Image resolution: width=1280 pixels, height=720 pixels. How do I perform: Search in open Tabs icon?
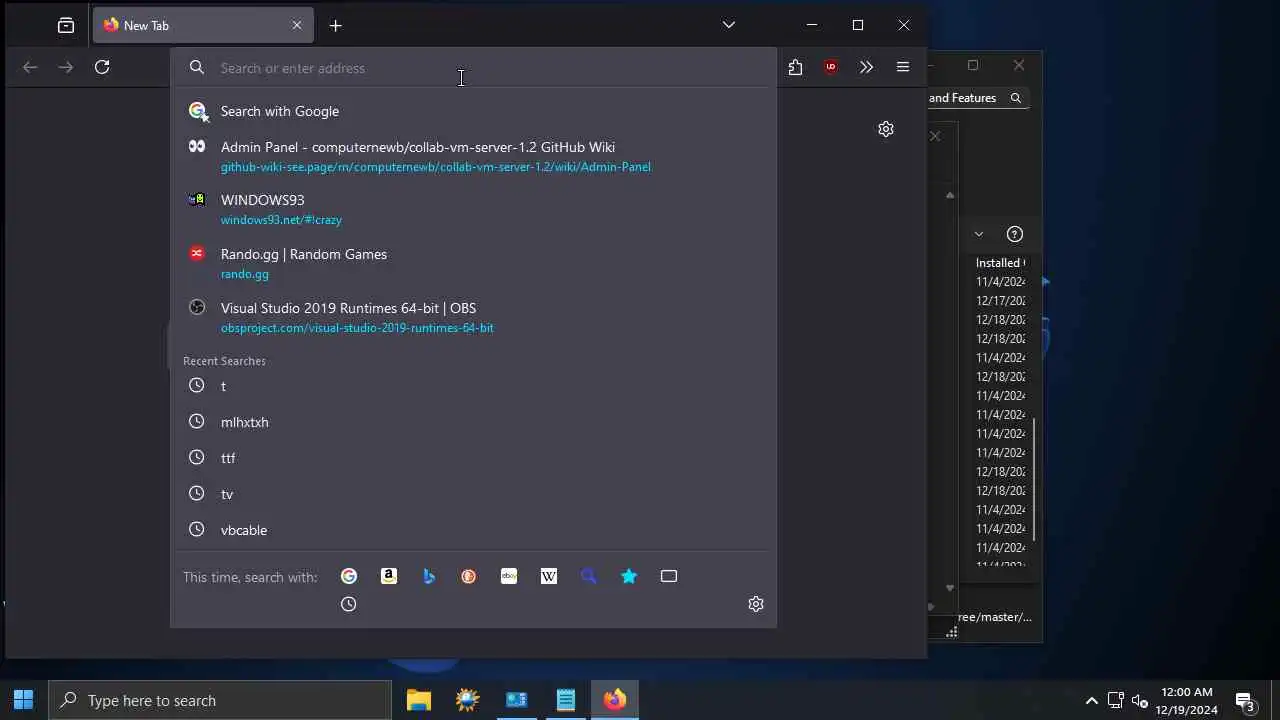click(x=669, y=576)
